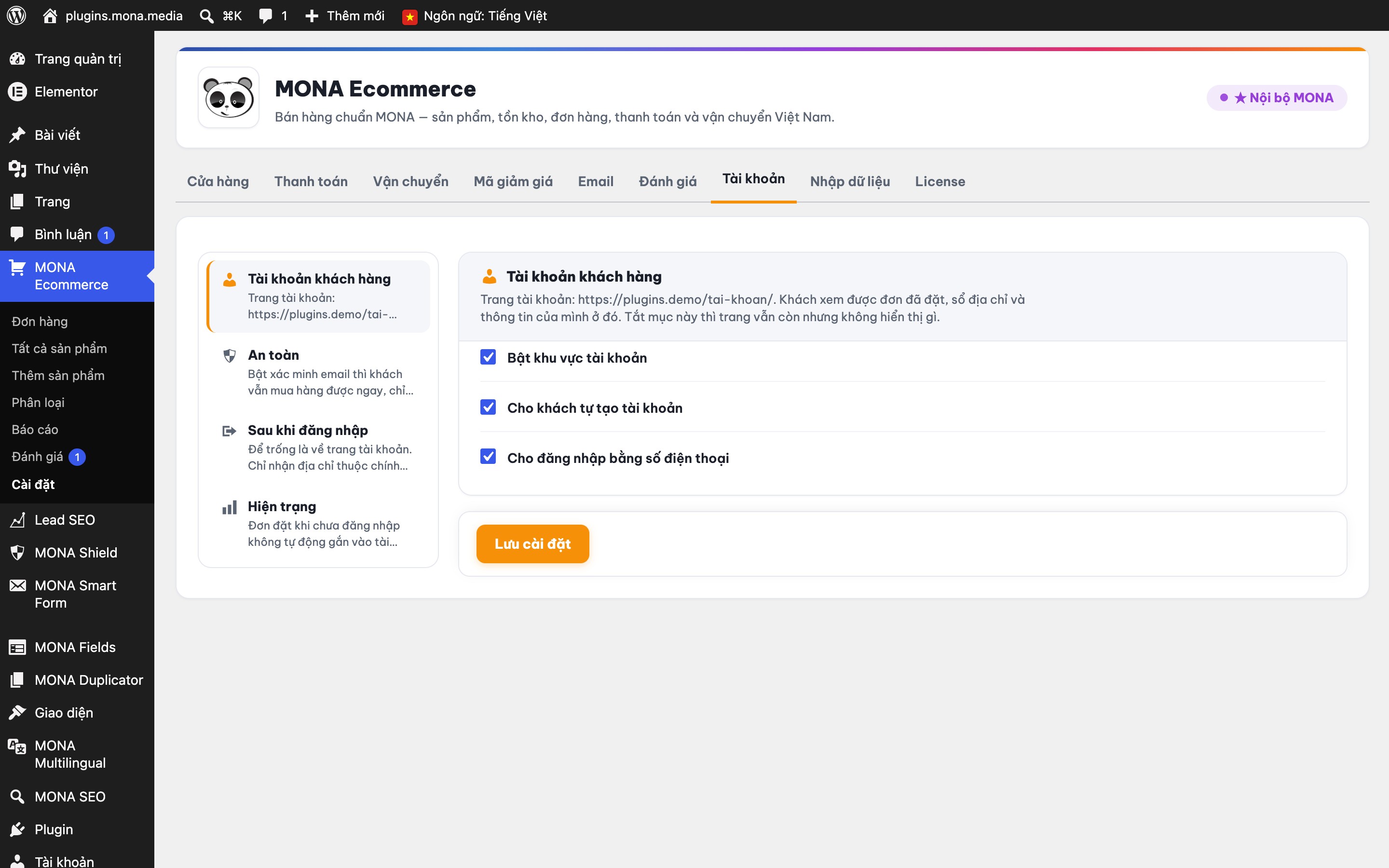Click Thêm sản phẩm in the submenu

click(58, 376)
